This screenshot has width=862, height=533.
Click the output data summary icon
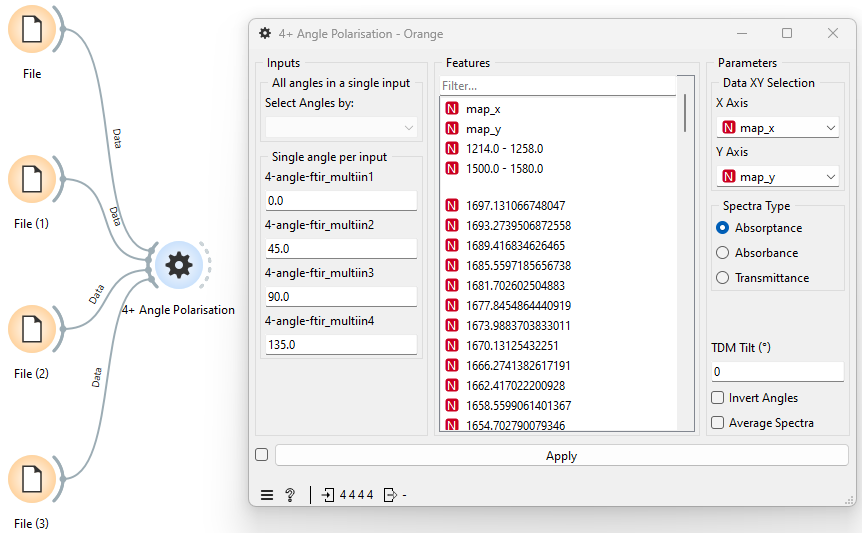pyautogui.click(x=390, y=495)
